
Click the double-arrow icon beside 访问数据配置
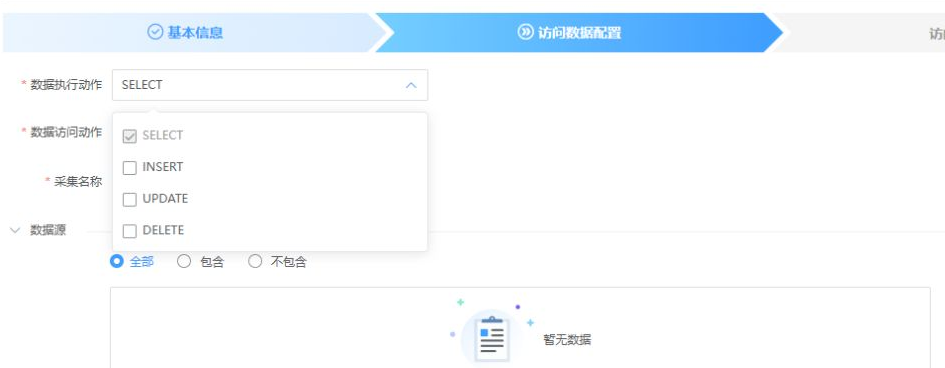tap(526, 32)
